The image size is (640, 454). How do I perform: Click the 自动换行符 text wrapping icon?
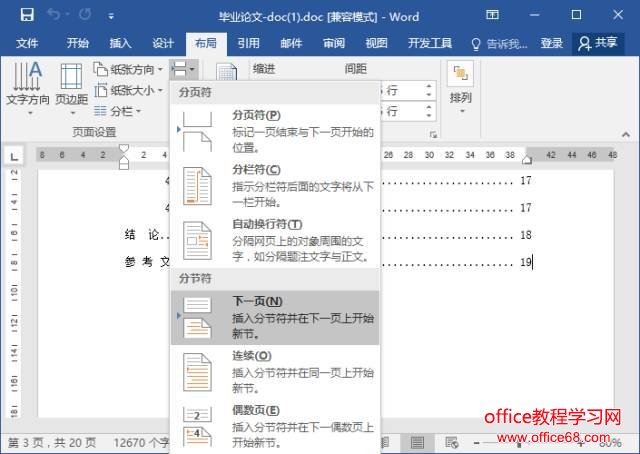click(197, 240)
